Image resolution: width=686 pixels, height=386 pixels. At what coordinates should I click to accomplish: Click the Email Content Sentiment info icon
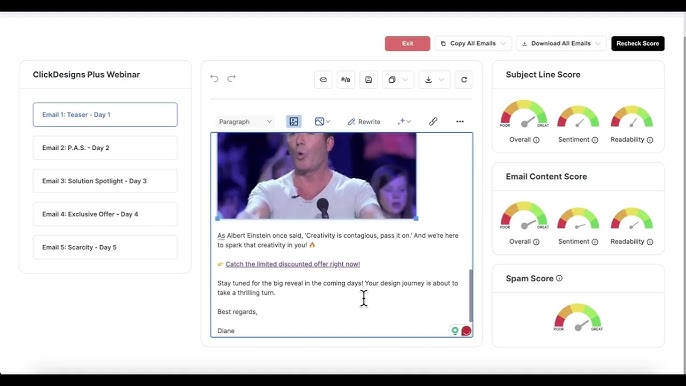[595, 242]
